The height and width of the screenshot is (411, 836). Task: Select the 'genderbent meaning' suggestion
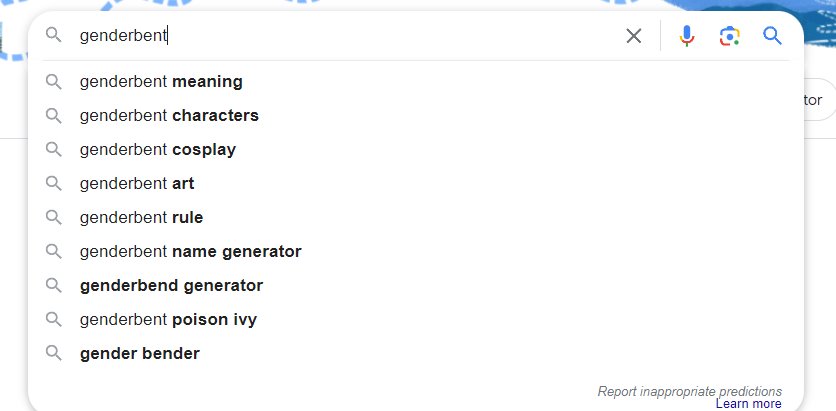[x=161, y=82]
